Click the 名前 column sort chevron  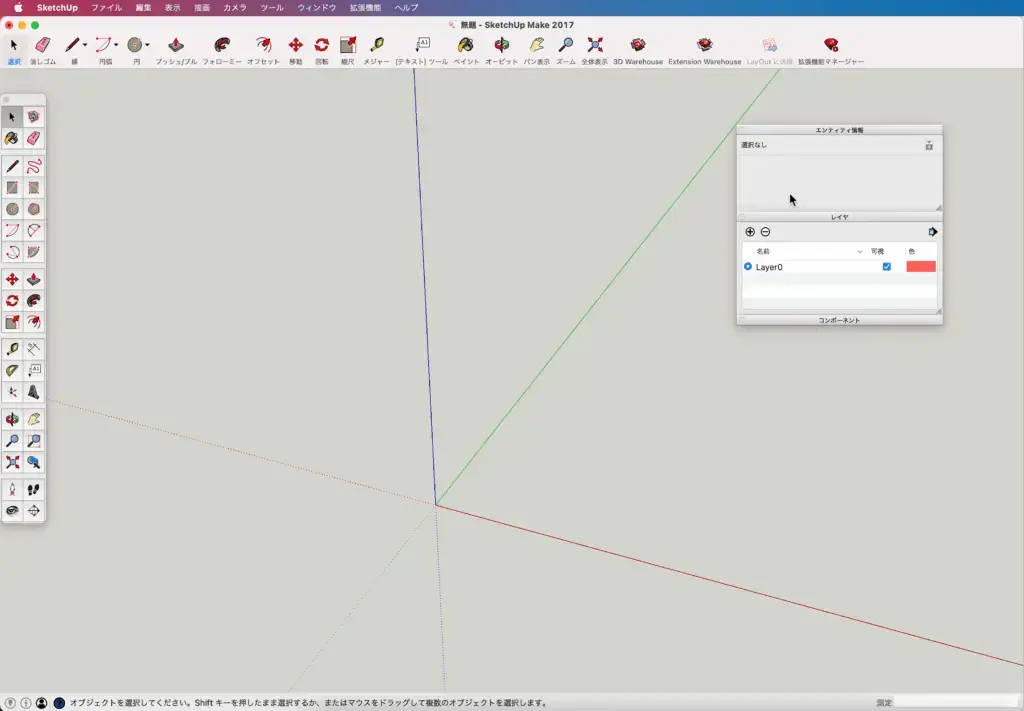point(859,251)
